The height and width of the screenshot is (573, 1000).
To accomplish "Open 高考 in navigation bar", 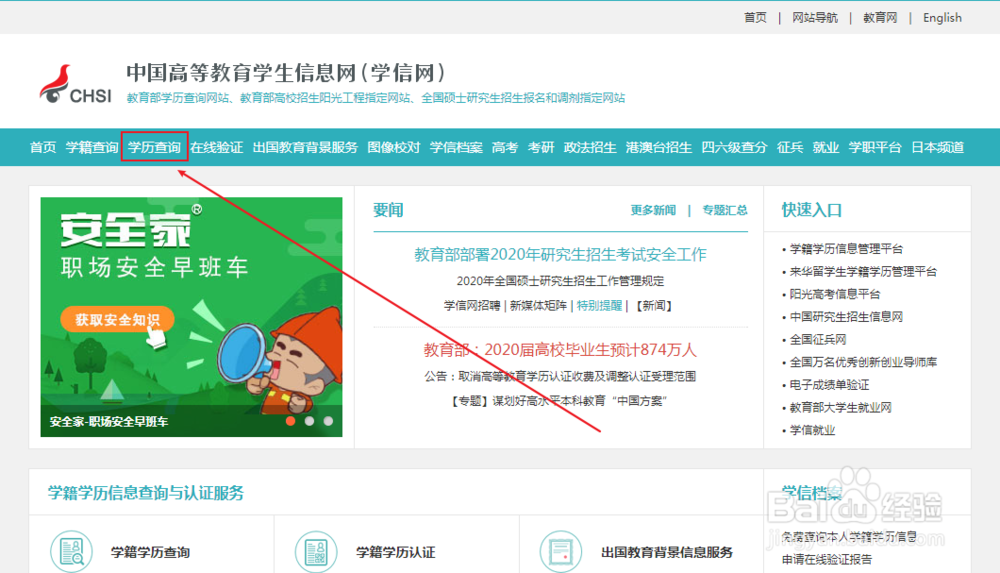I will tap(504, 147).
